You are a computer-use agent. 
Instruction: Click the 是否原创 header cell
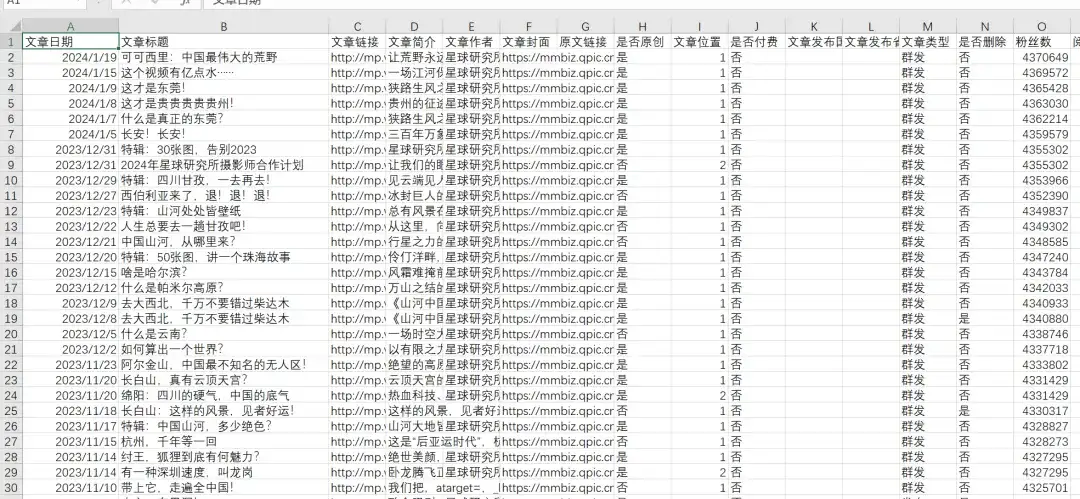(x=643, y=42)
